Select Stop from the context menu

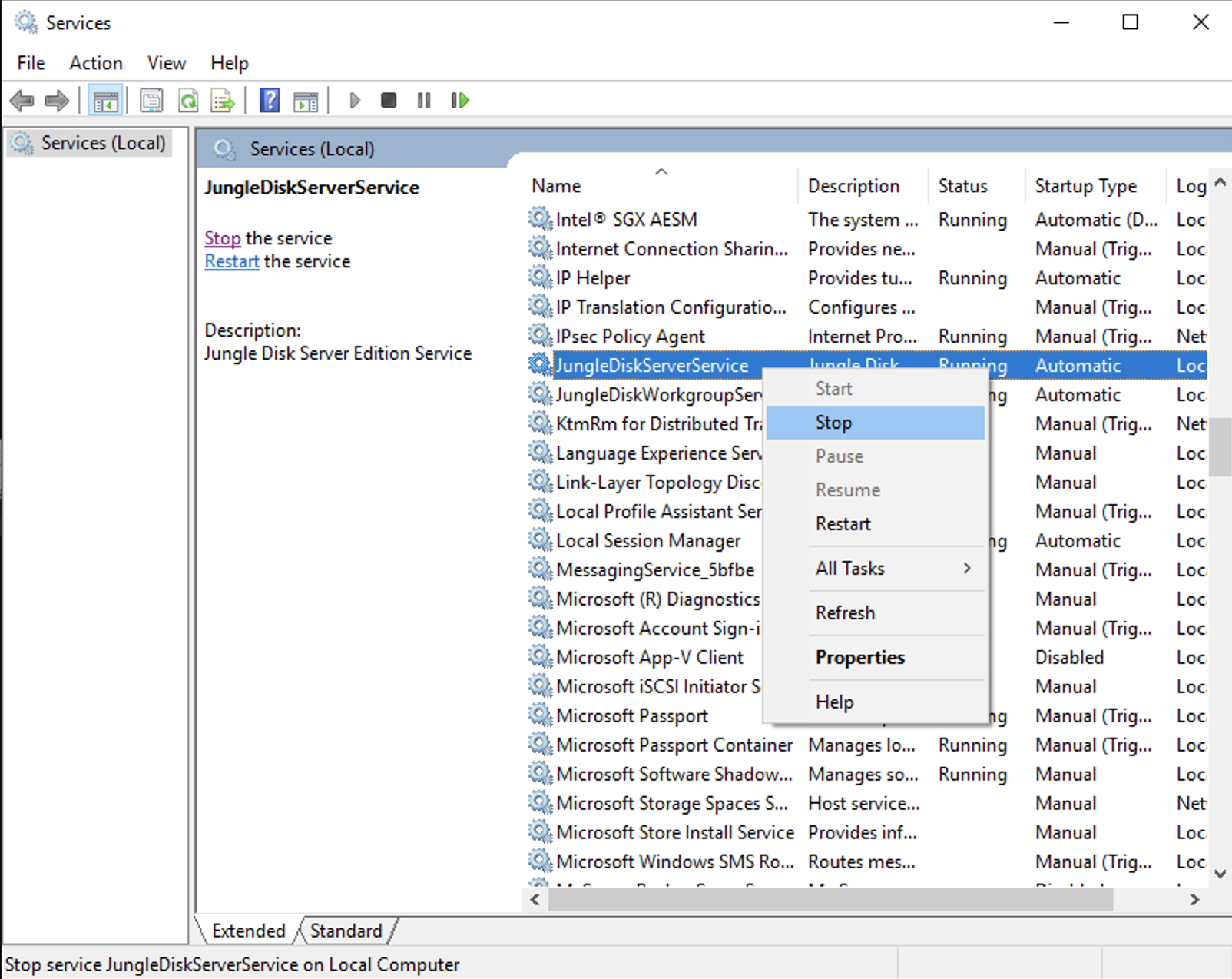[833, 422]
